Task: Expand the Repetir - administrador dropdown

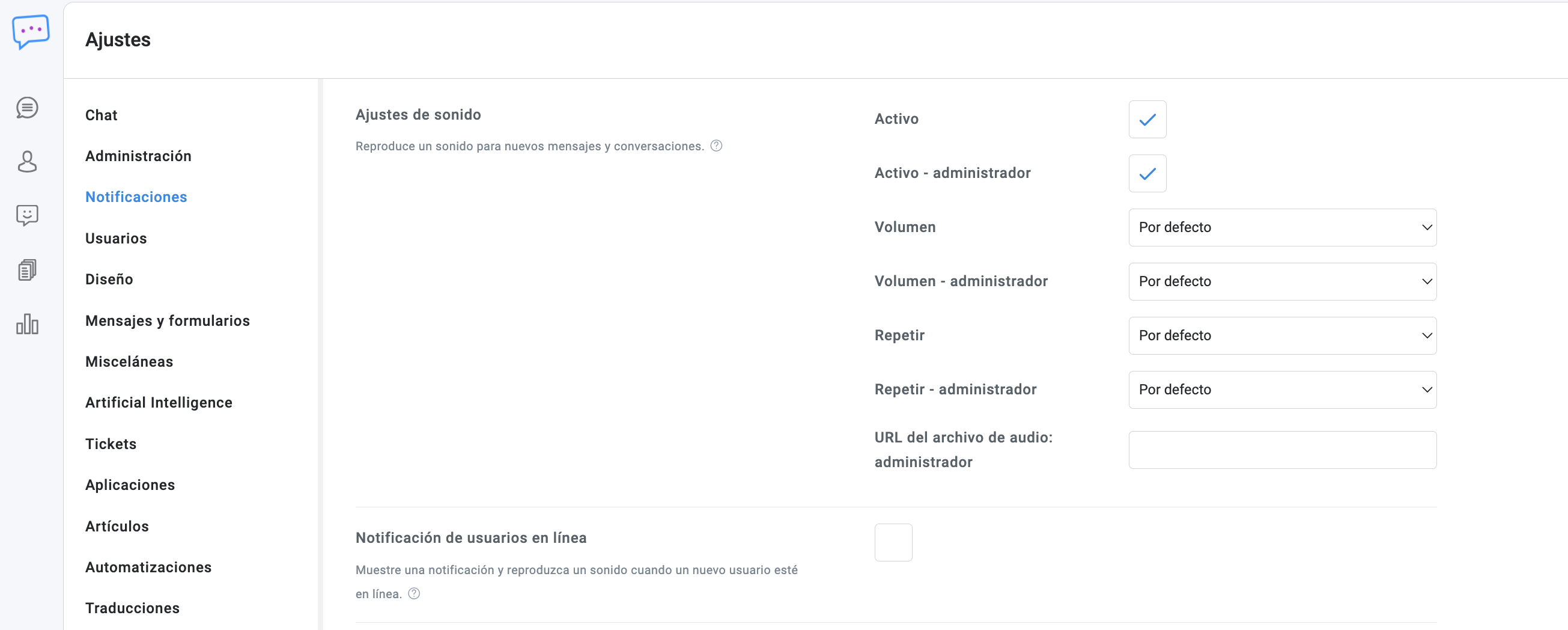Action: click(1282, 390)
